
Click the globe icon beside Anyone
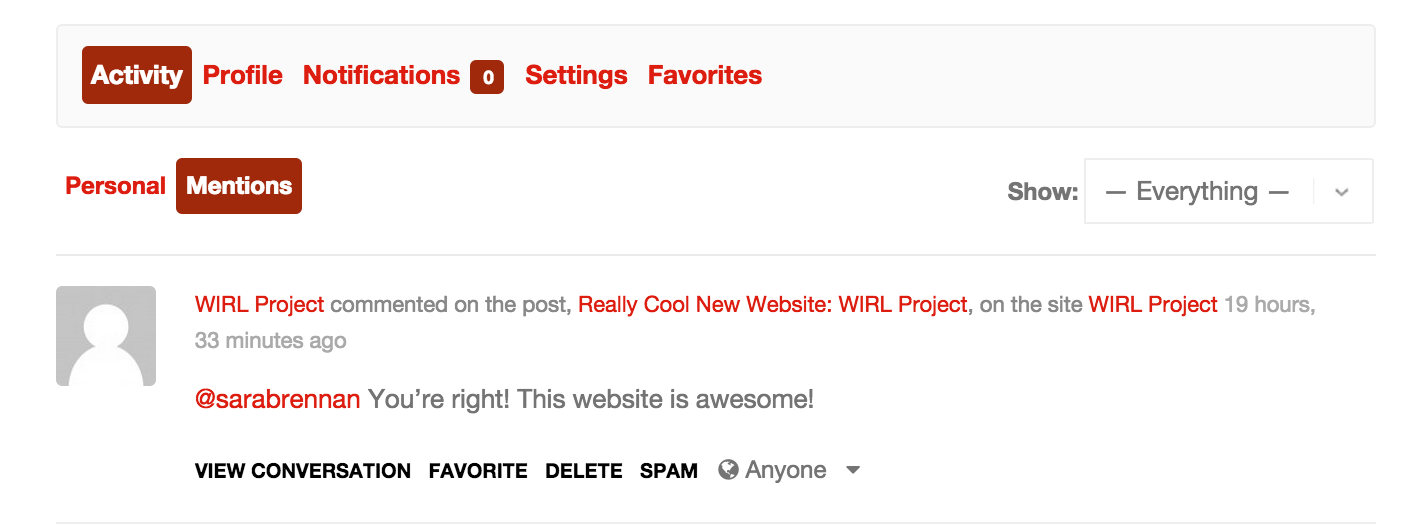click(x=729, y=470)
